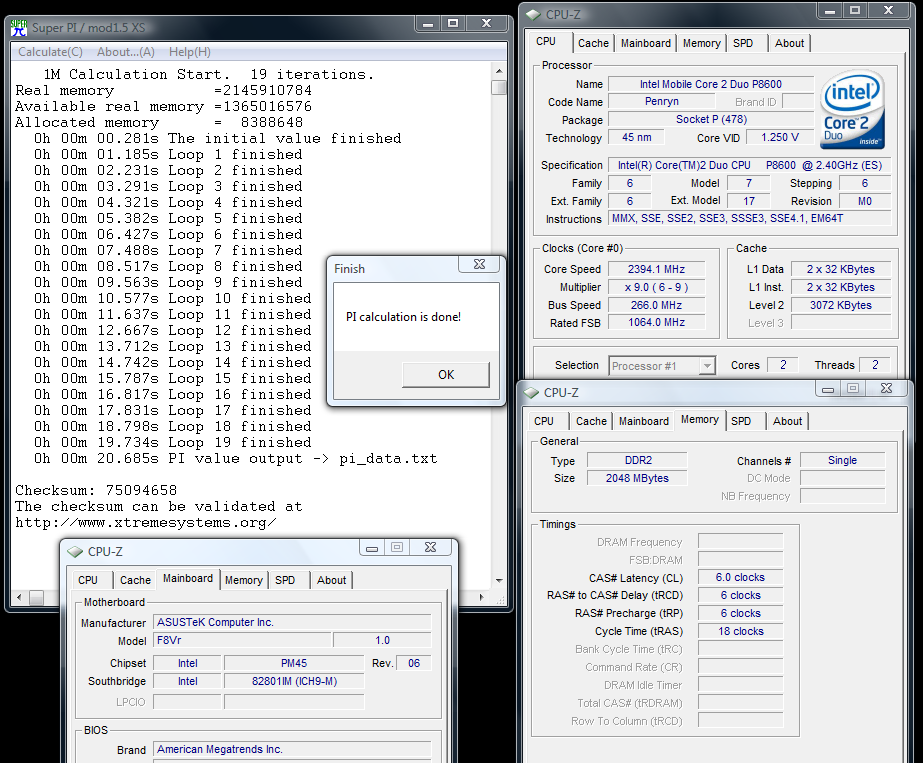This screenshot has height=763, width=923.
Task: Minimize the Super PI window
Action: click(x=428, y=24)
